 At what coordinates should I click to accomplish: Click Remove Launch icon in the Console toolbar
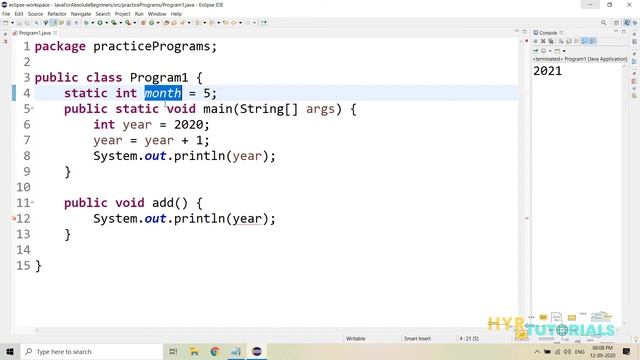pyautogui.click(x=543, y=41)
